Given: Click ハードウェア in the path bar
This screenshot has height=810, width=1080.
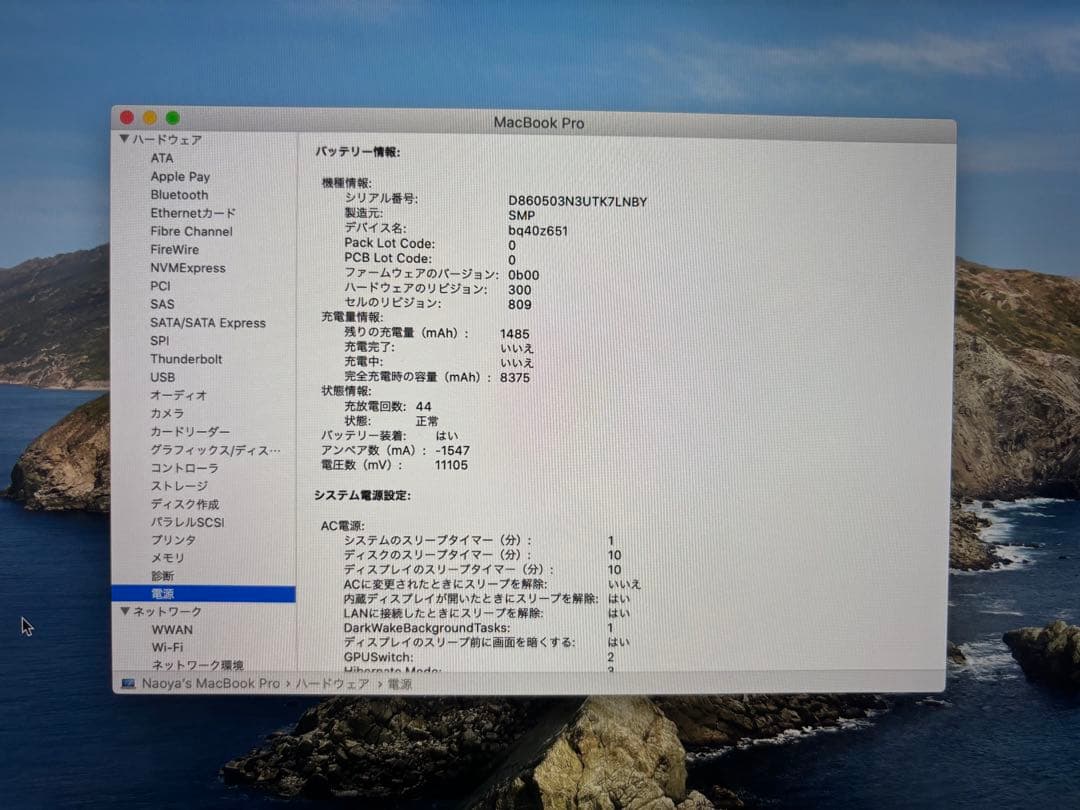Looking at the screenshot, I should (x=333, y=683).
